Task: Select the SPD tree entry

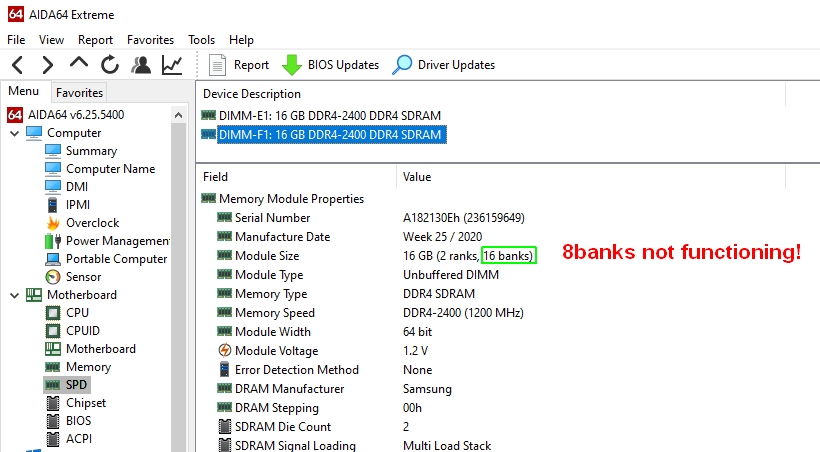Action: click(x=76, y=385)
